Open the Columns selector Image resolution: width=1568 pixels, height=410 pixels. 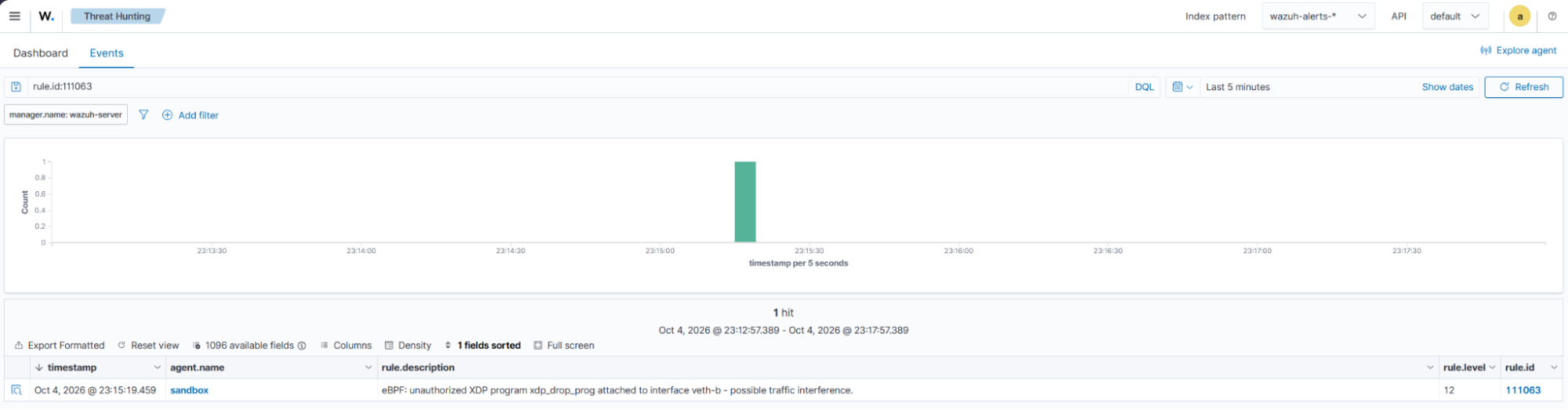[x=346, y=345]
